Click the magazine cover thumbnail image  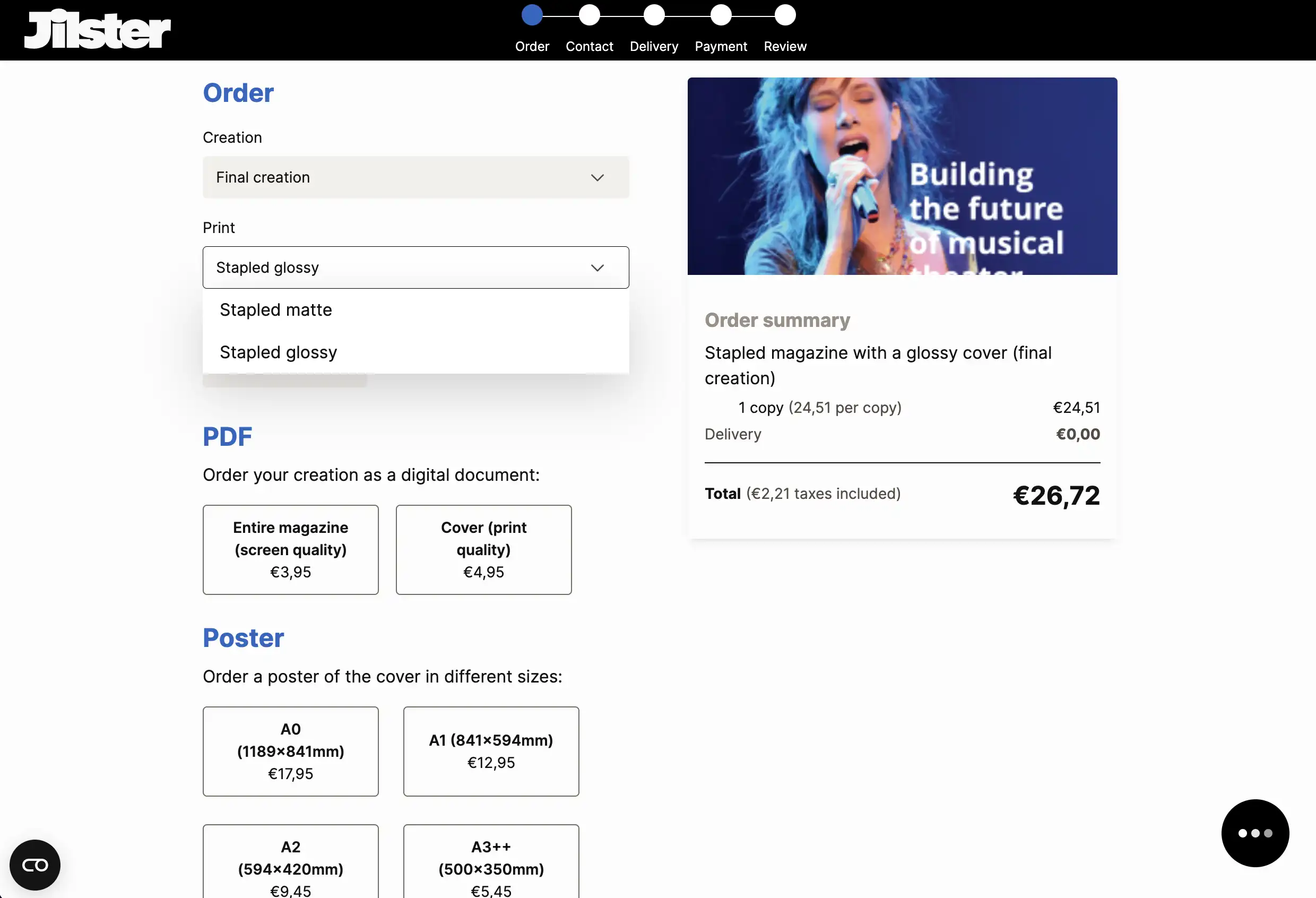902,175
